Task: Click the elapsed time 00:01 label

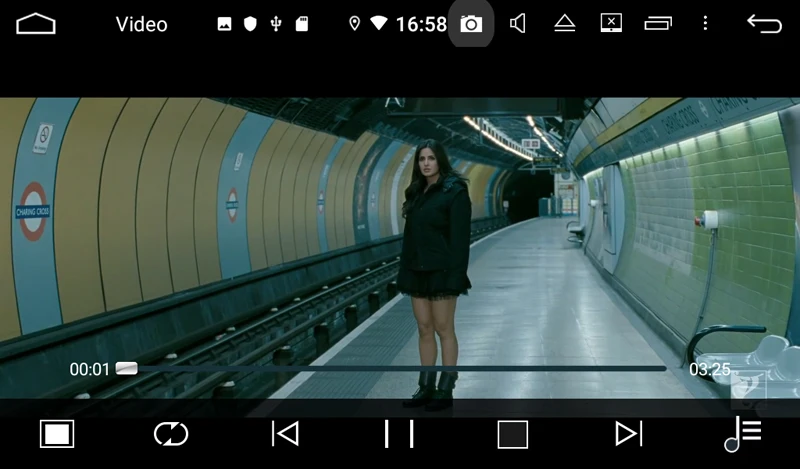Action: click(89, 369)
